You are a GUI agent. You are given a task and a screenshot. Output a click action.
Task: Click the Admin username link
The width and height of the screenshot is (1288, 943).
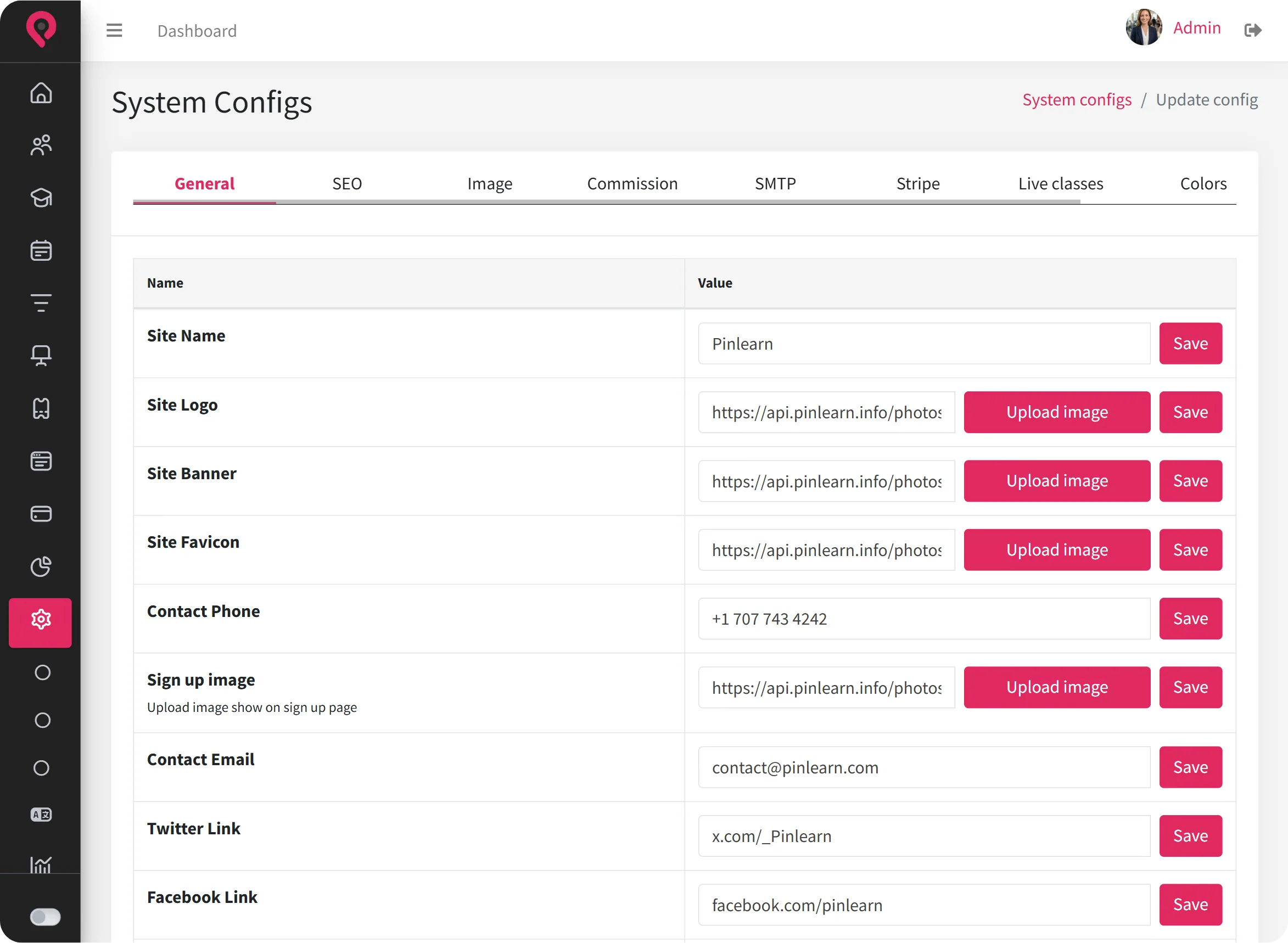point(1197,28)
